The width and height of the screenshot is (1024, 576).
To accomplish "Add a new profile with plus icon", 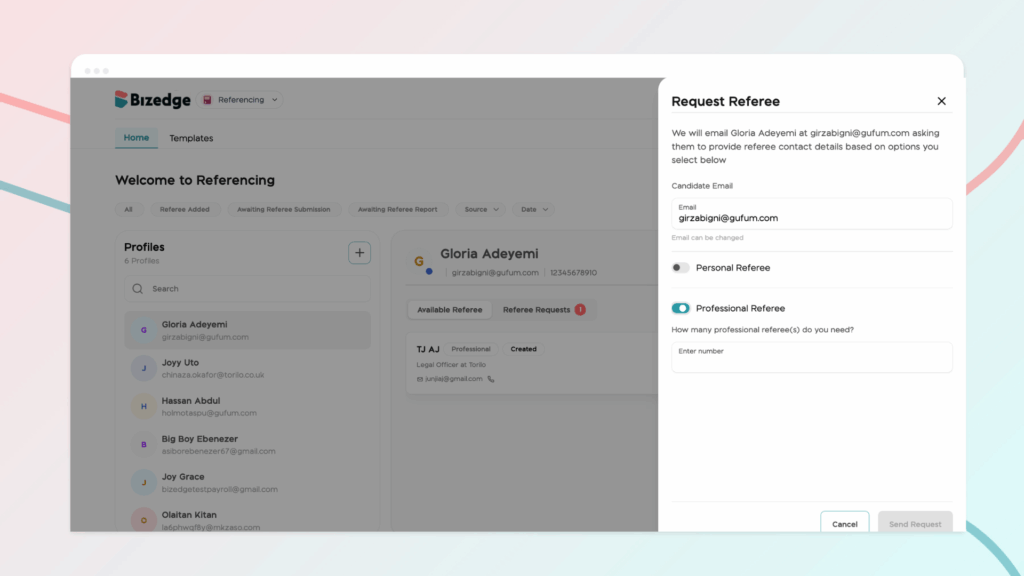I will (359, 253).
